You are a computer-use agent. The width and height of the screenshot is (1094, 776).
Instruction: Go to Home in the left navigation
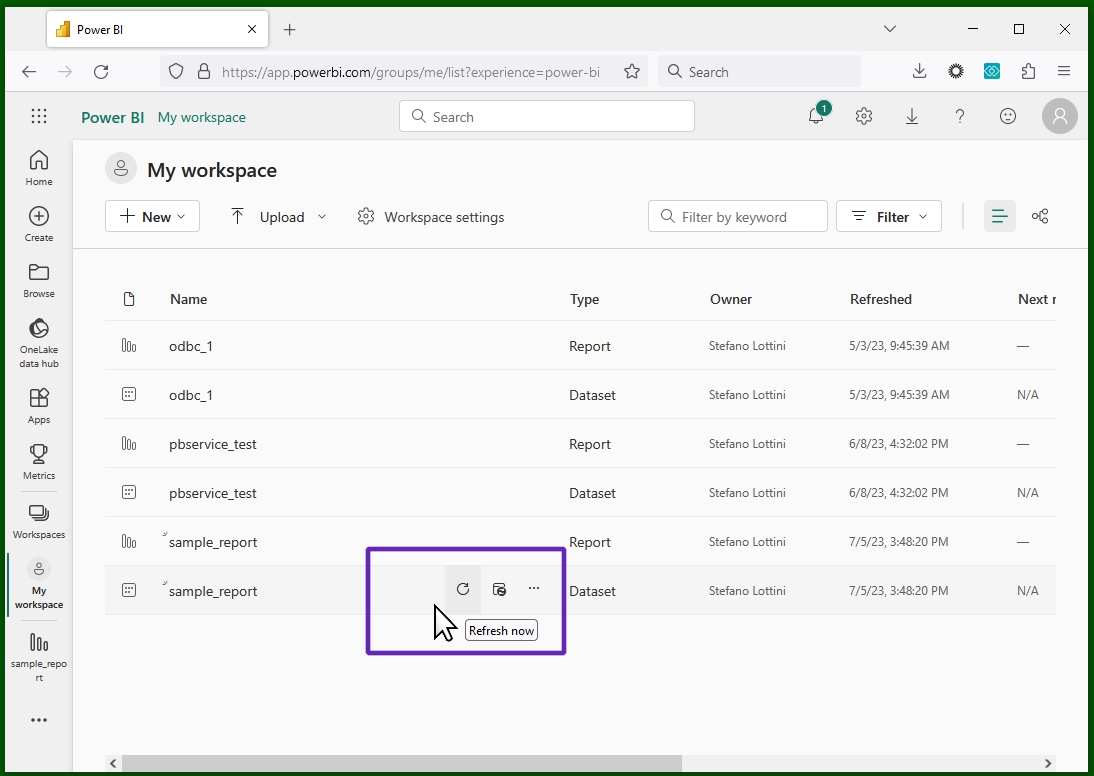coord(39,167)
